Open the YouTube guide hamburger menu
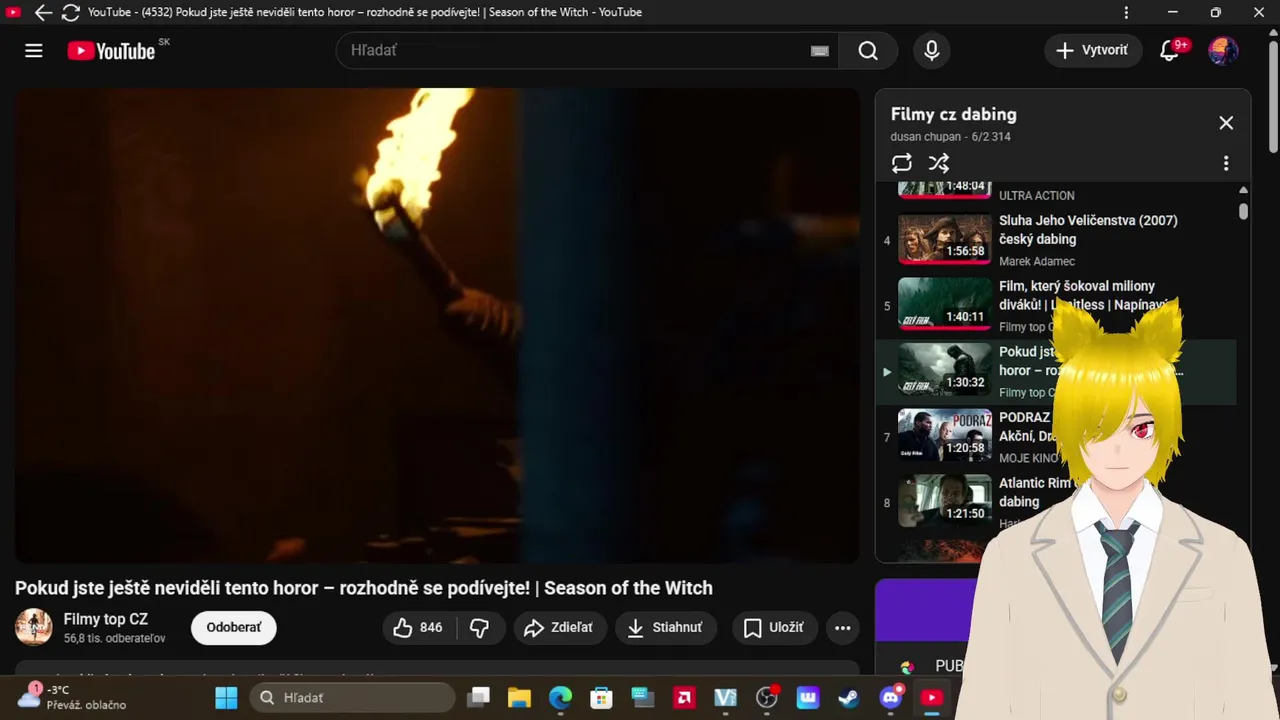This screenshot has width=1280, height=720. (34, 51)
